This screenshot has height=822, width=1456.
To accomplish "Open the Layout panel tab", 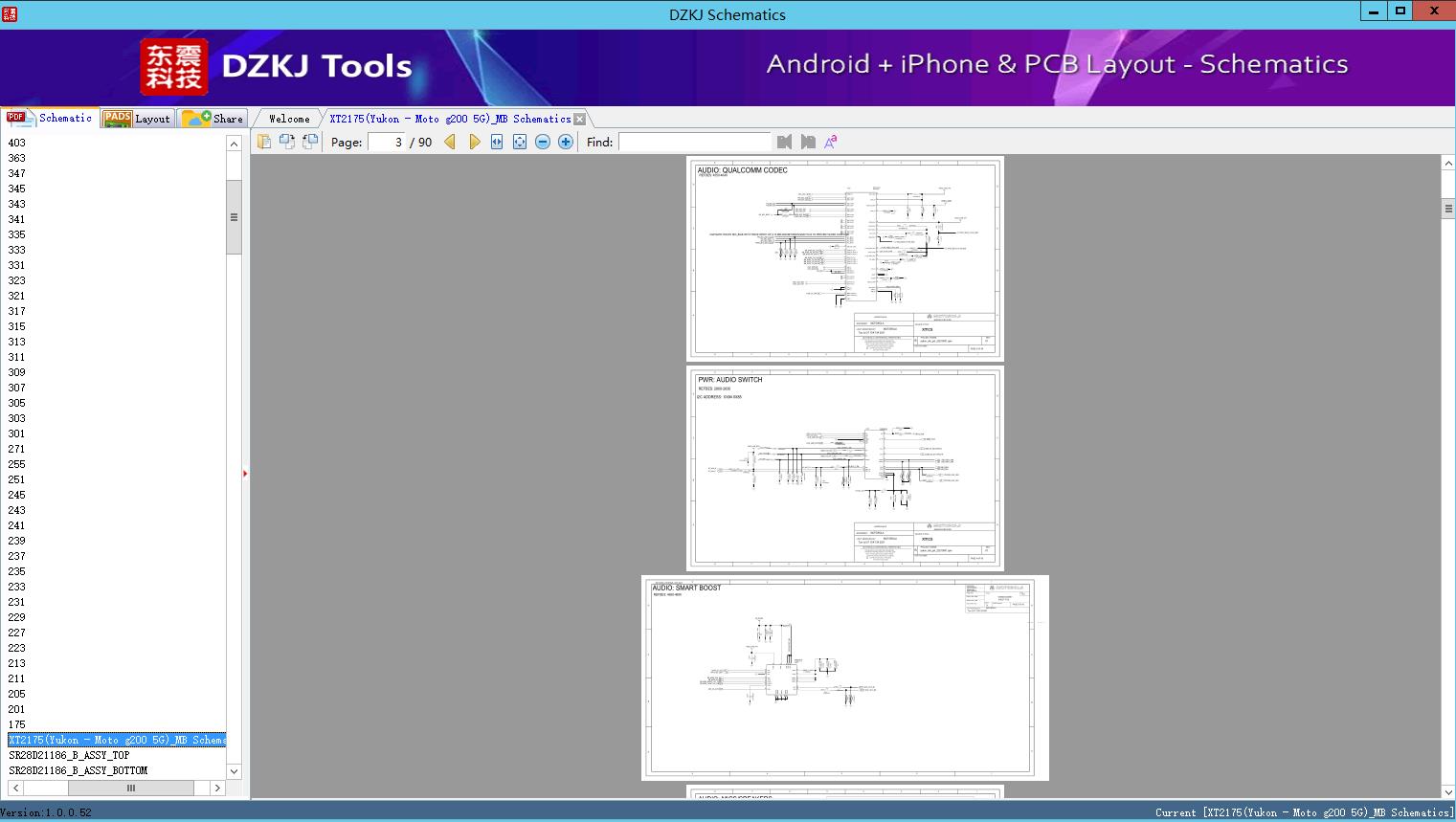I will [x=137, y=118].
